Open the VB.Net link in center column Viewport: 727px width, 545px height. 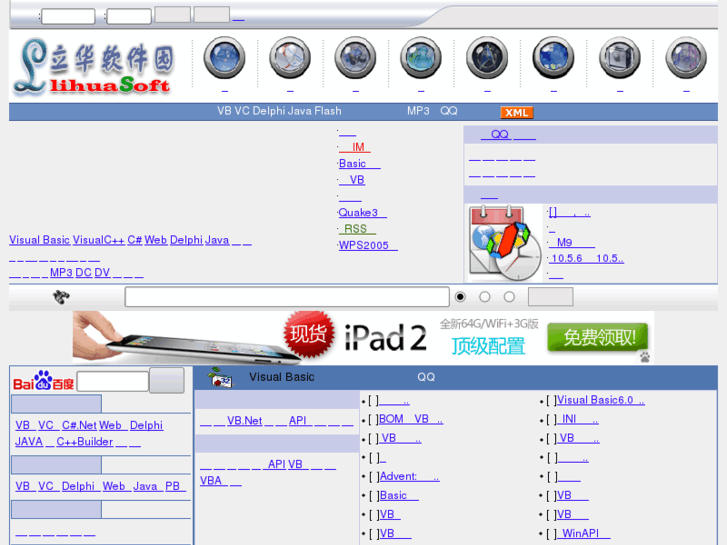[x=244, y=421]
